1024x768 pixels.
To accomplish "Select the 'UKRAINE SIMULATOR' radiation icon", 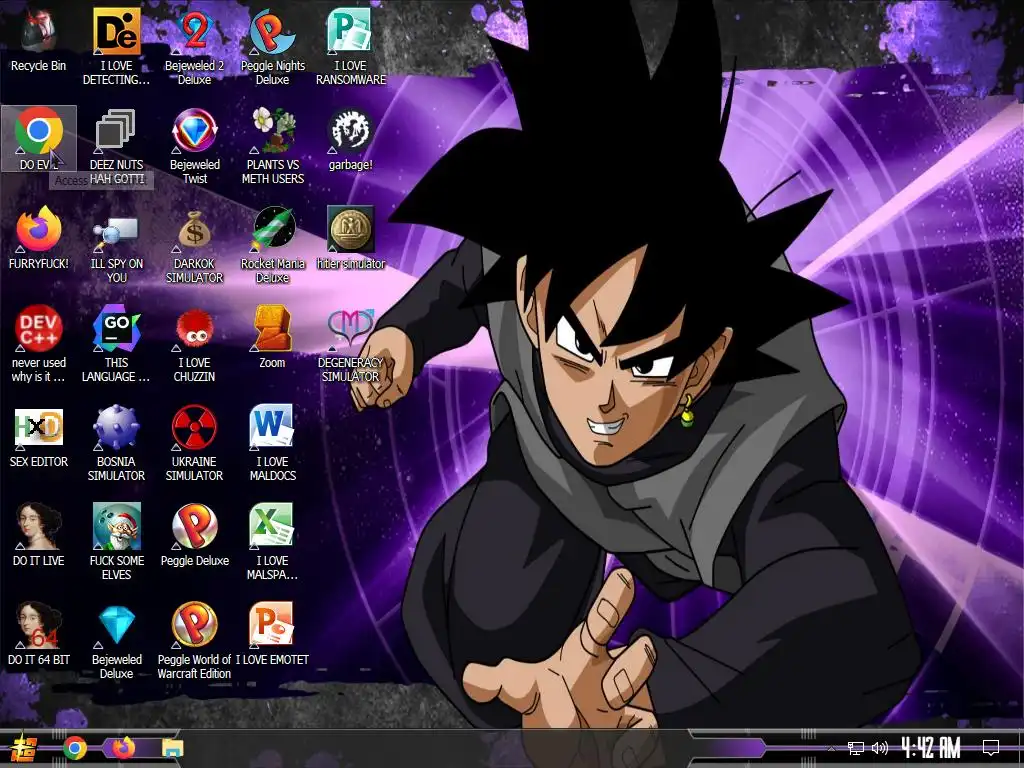I will click(x=195, y=444).
